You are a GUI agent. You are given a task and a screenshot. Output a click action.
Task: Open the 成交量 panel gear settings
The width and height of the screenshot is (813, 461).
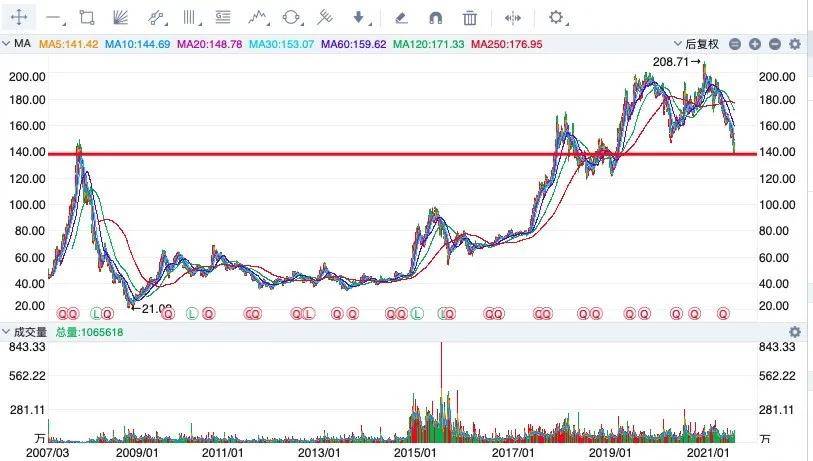click(795, 332)
